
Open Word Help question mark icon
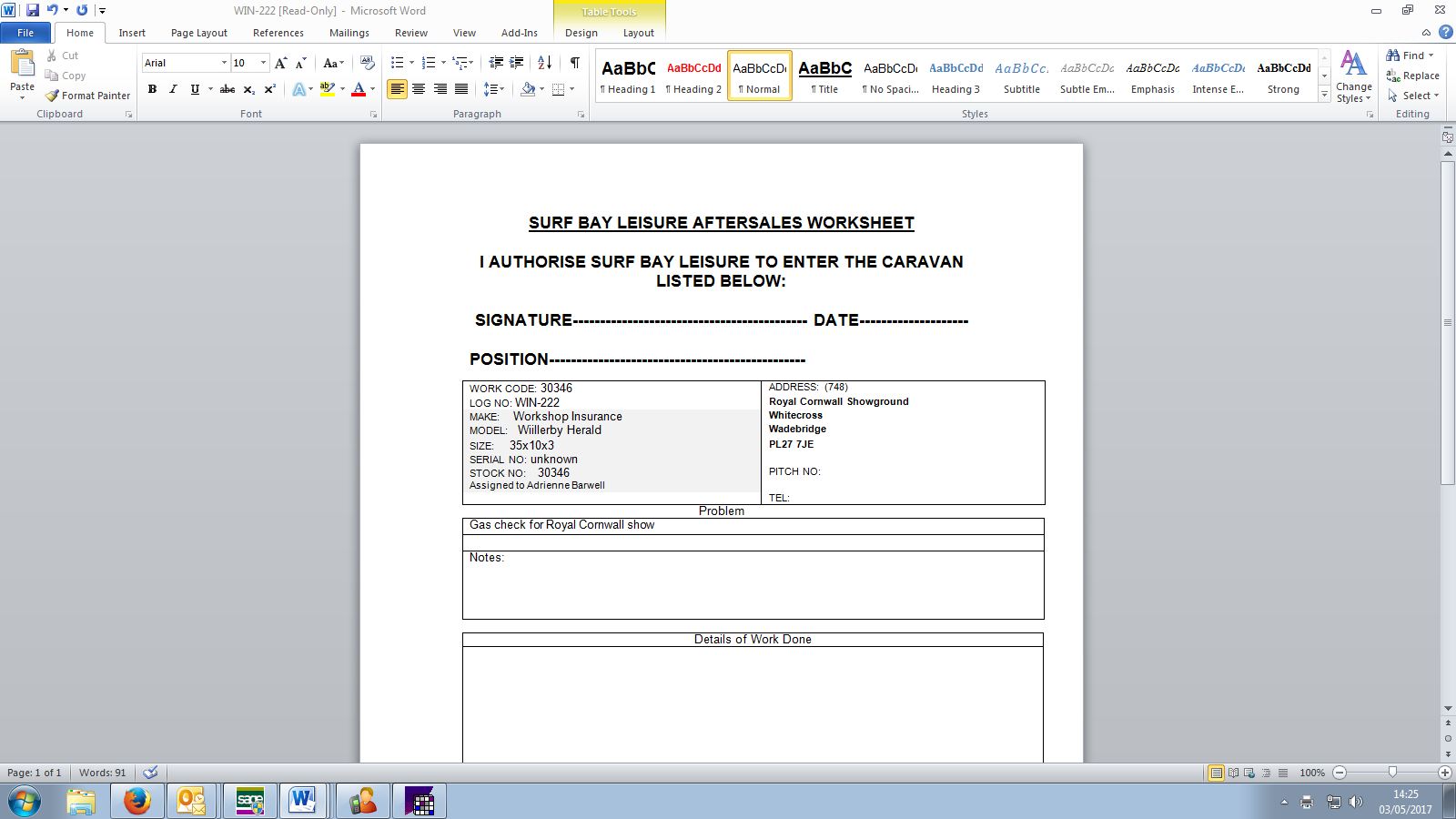(x=1445, y=32)
